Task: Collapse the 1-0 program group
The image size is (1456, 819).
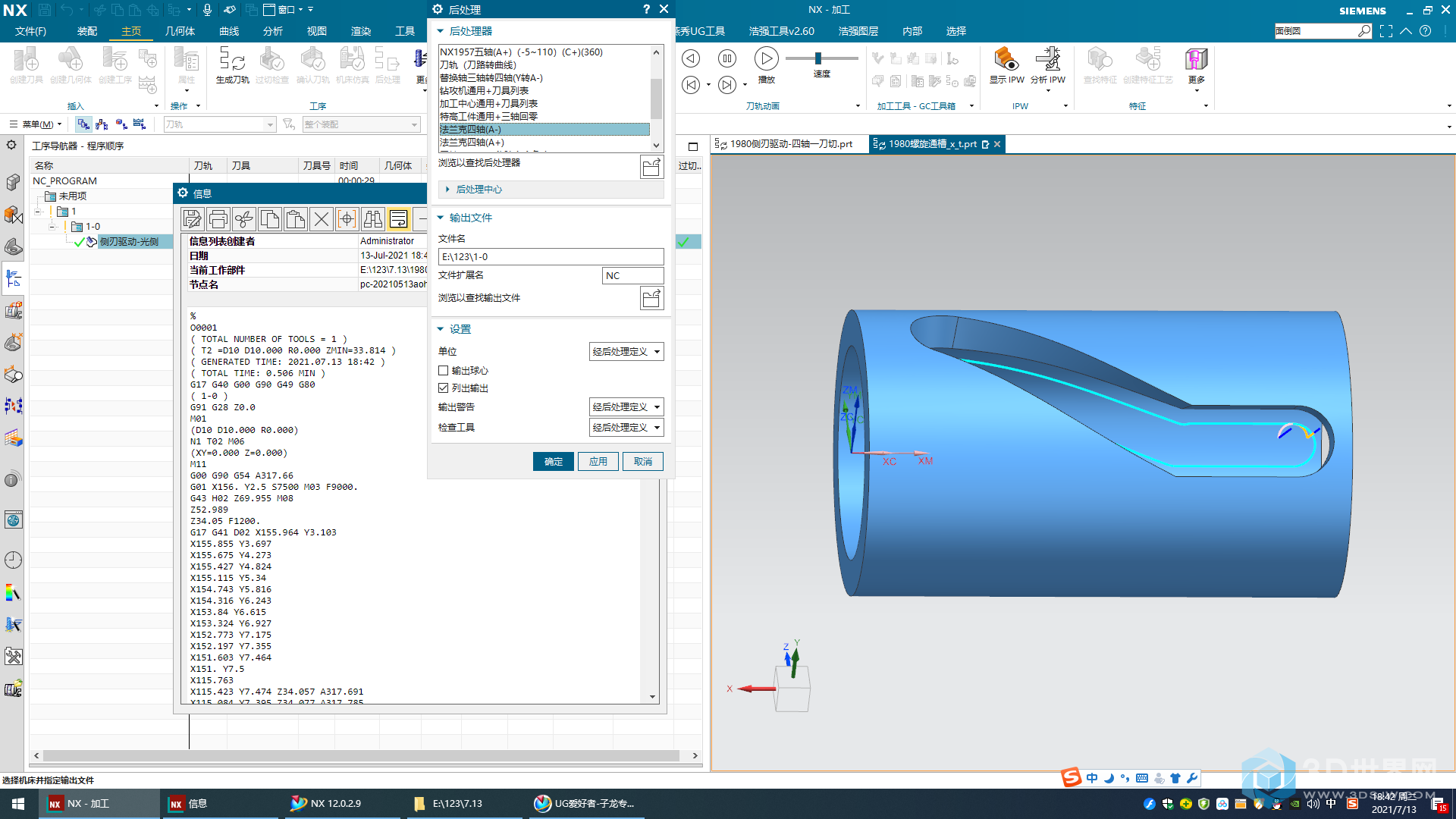Action: [52, 227]
